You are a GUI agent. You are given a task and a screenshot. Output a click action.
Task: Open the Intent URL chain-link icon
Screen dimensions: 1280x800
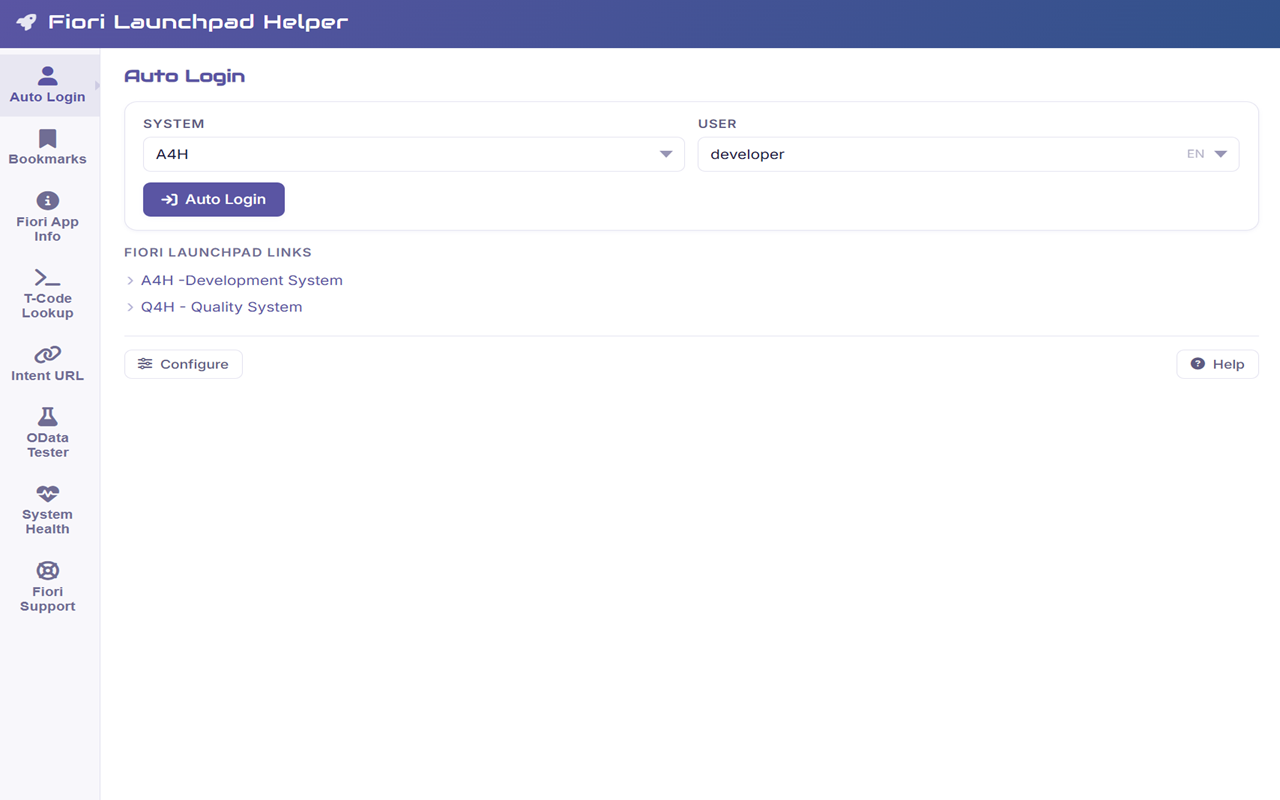(x=48, y=354)
